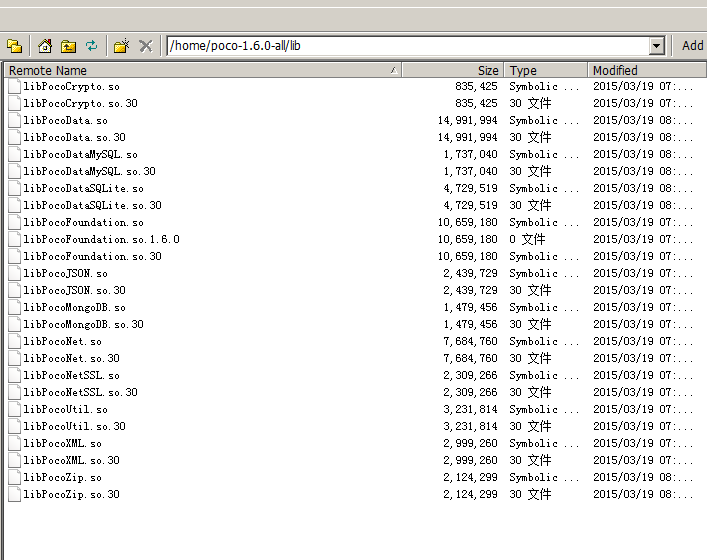Click the file icon of libPocoXML.so.30
This screenshot has width=707, height=560.
pyautogui.click(x=14, y=460)
